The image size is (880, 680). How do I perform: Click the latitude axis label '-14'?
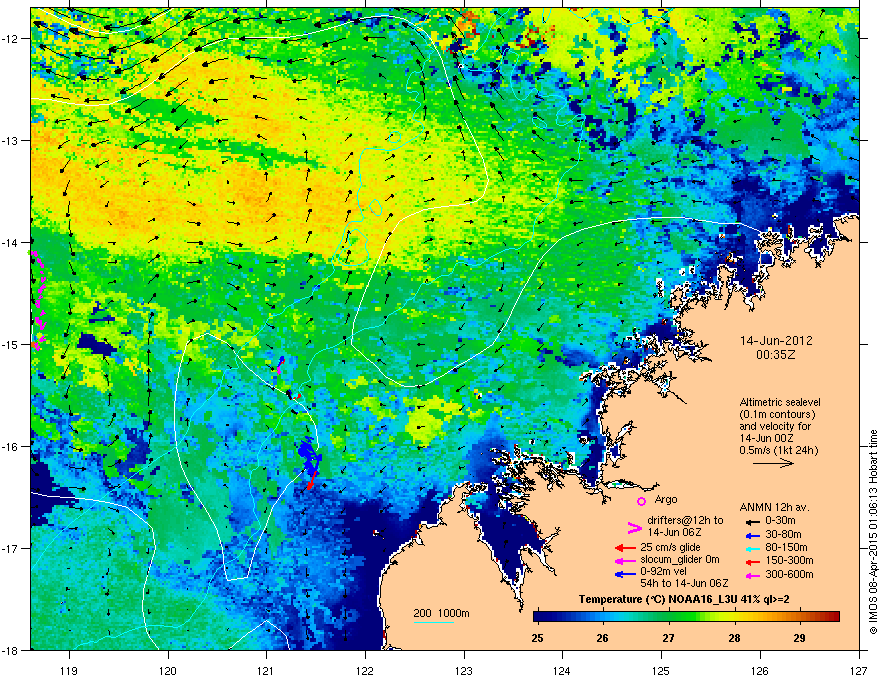[x=11, y=242]
